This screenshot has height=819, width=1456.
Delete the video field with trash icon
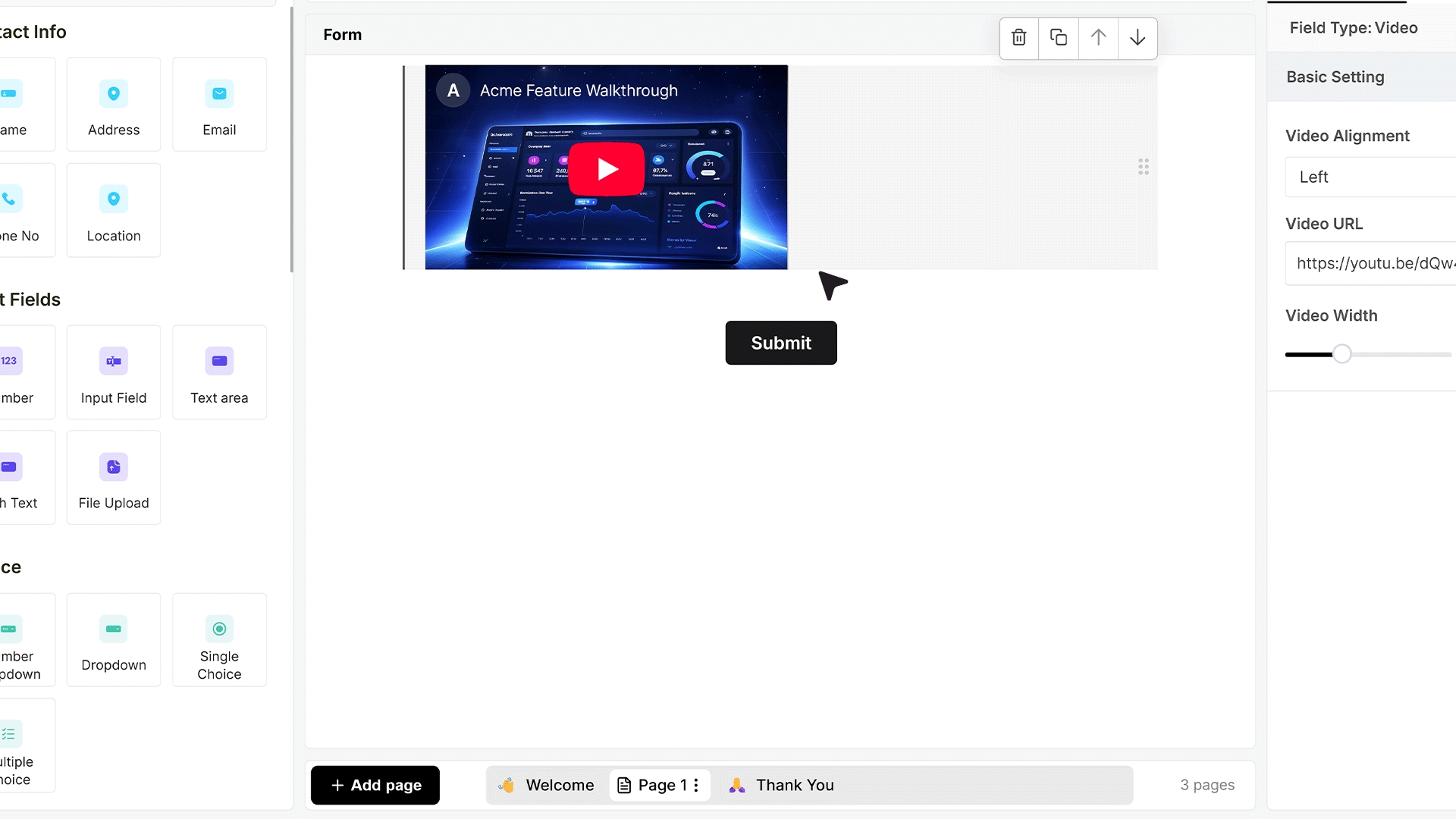coord(1019,37)
